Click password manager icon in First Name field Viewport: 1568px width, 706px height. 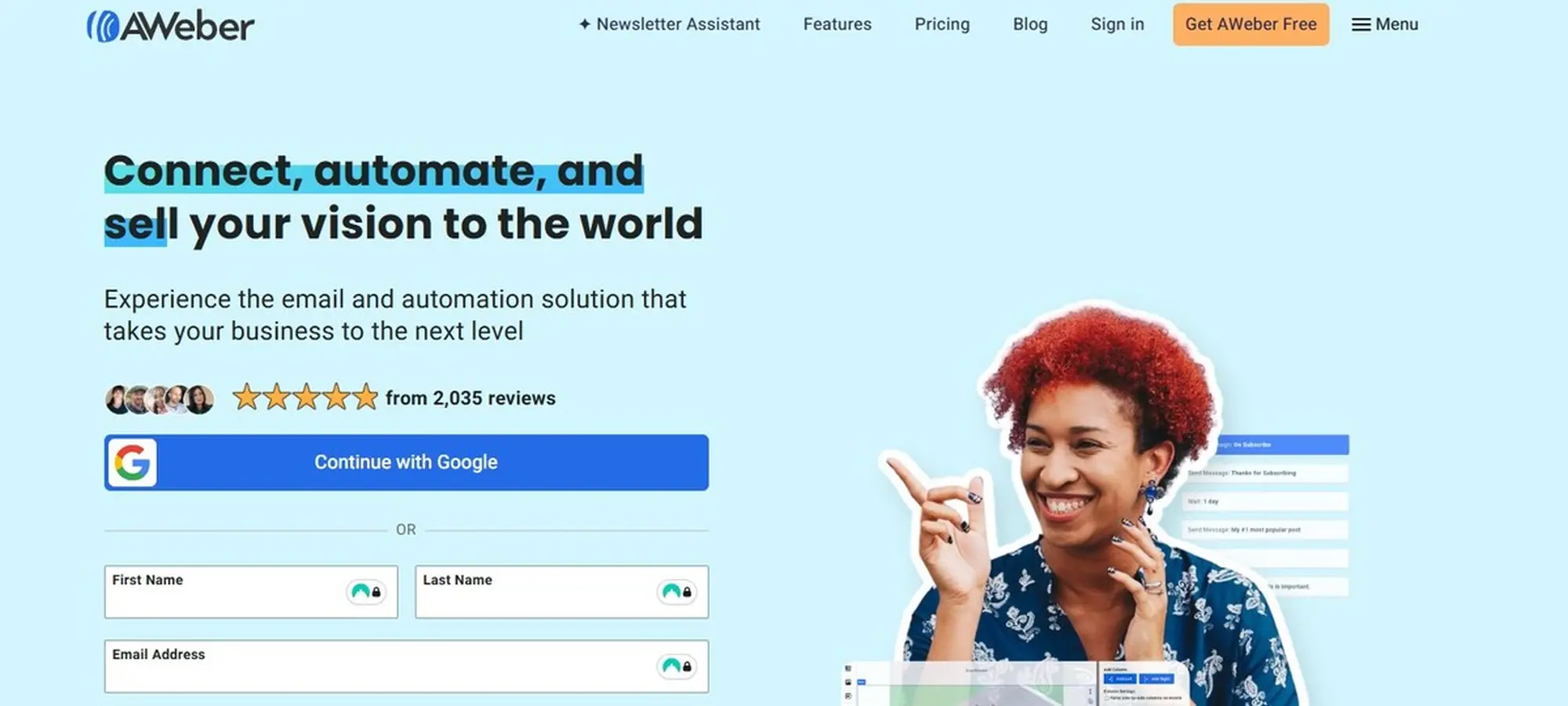pos(366,591)
